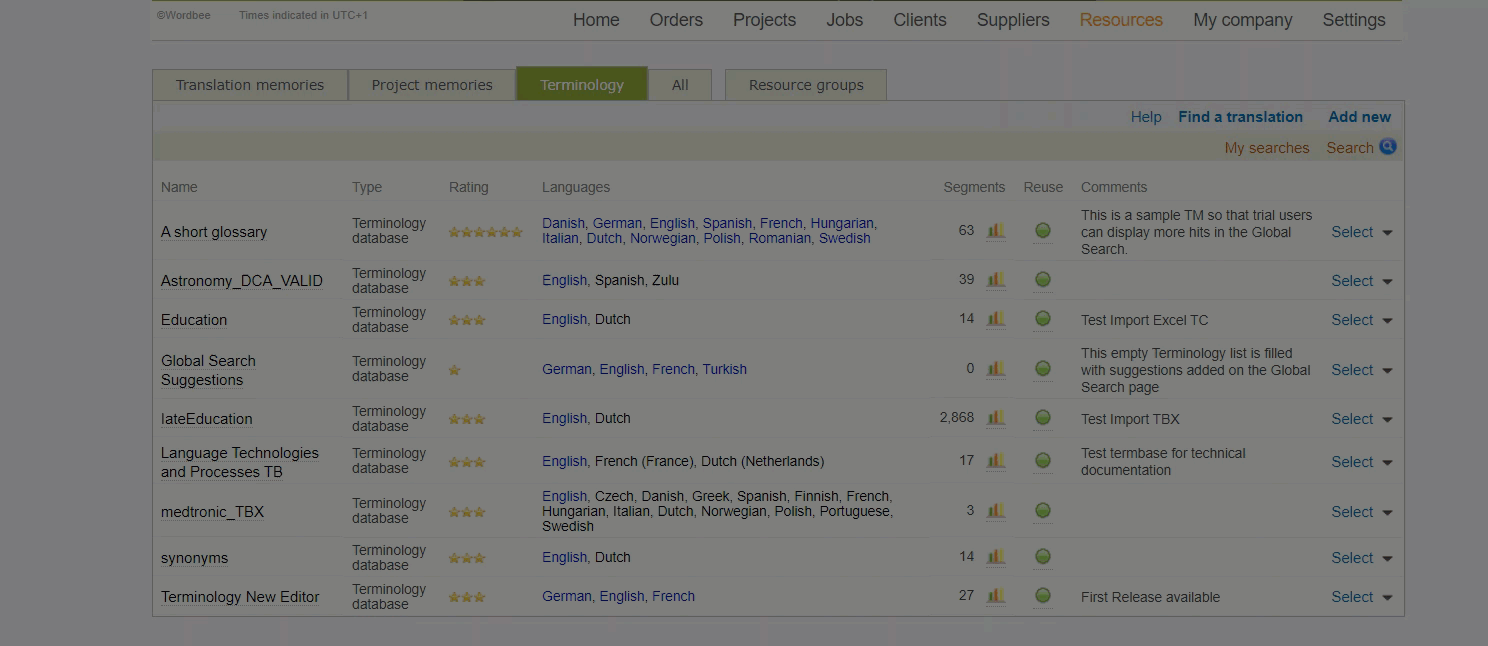Viewport: 1488px width, 646px height.
Task: Click the Search magnifier icon
Action: (x=1387, y=147)
